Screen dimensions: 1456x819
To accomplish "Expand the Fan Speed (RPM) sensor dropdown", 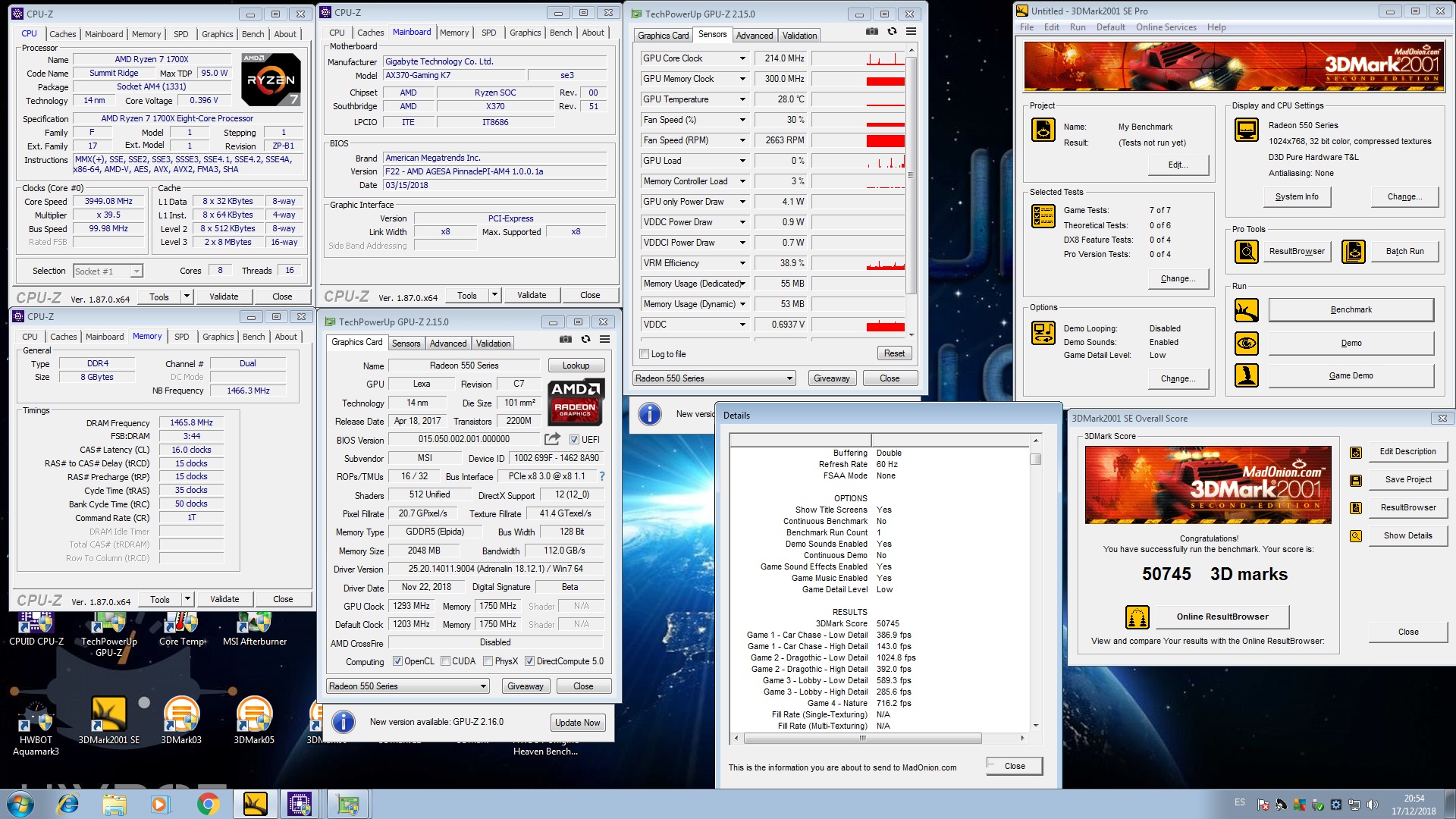I will coord(742,140).
